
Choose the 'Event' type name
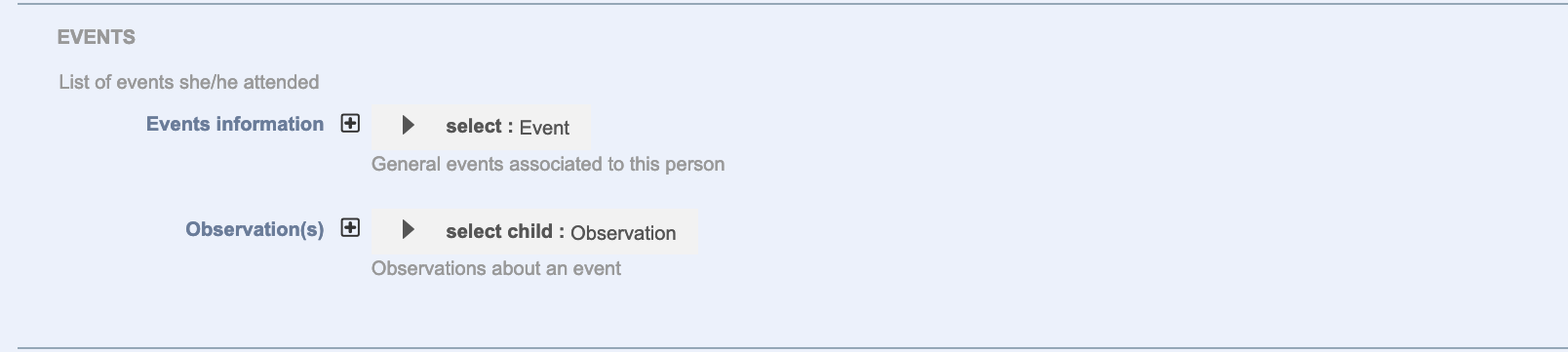click(x=544, y=128)
